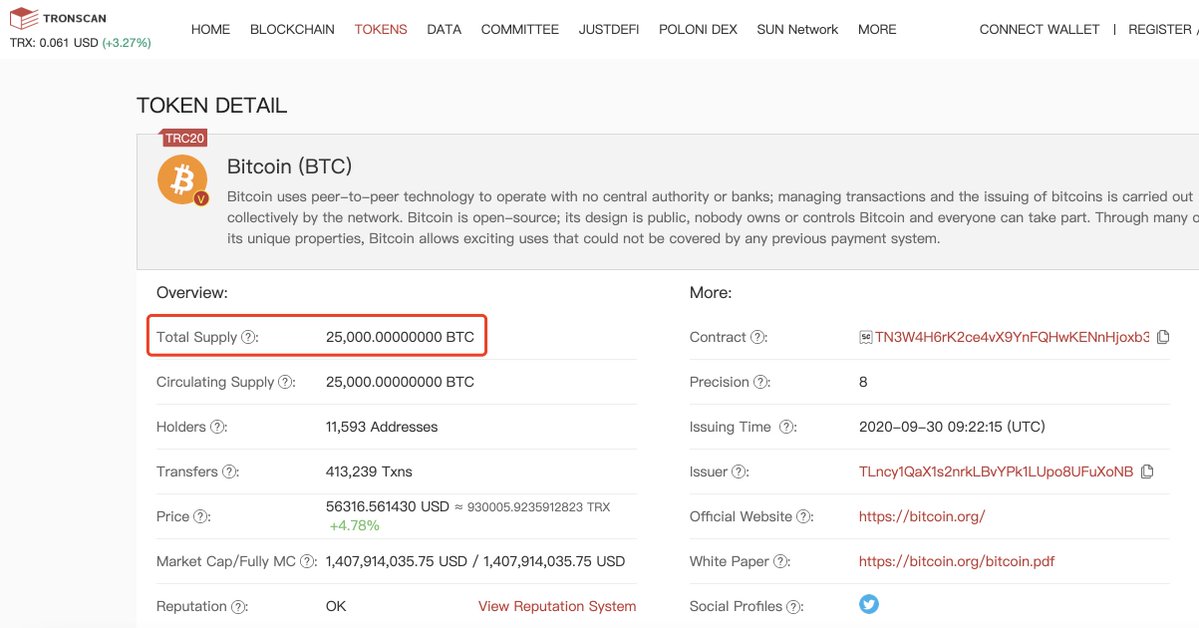Click the Issuing Time help icon
This screenshot has width=1199, height=628.
[x=787, y=427]
